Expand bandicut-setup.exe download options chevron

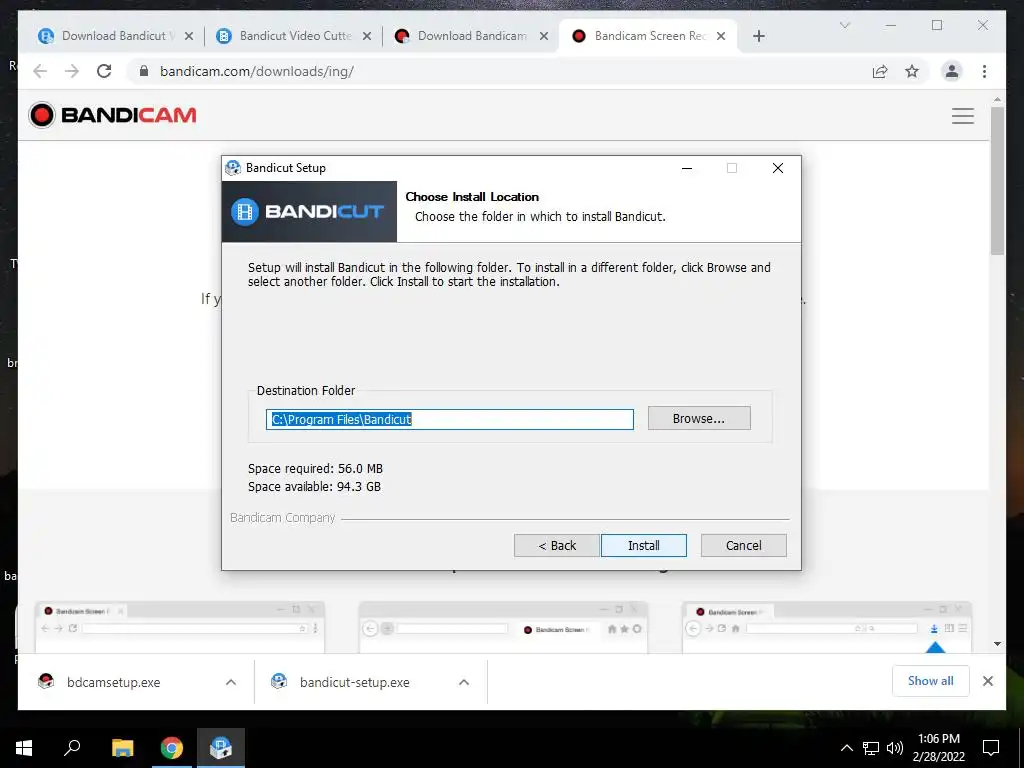(464, 682)
